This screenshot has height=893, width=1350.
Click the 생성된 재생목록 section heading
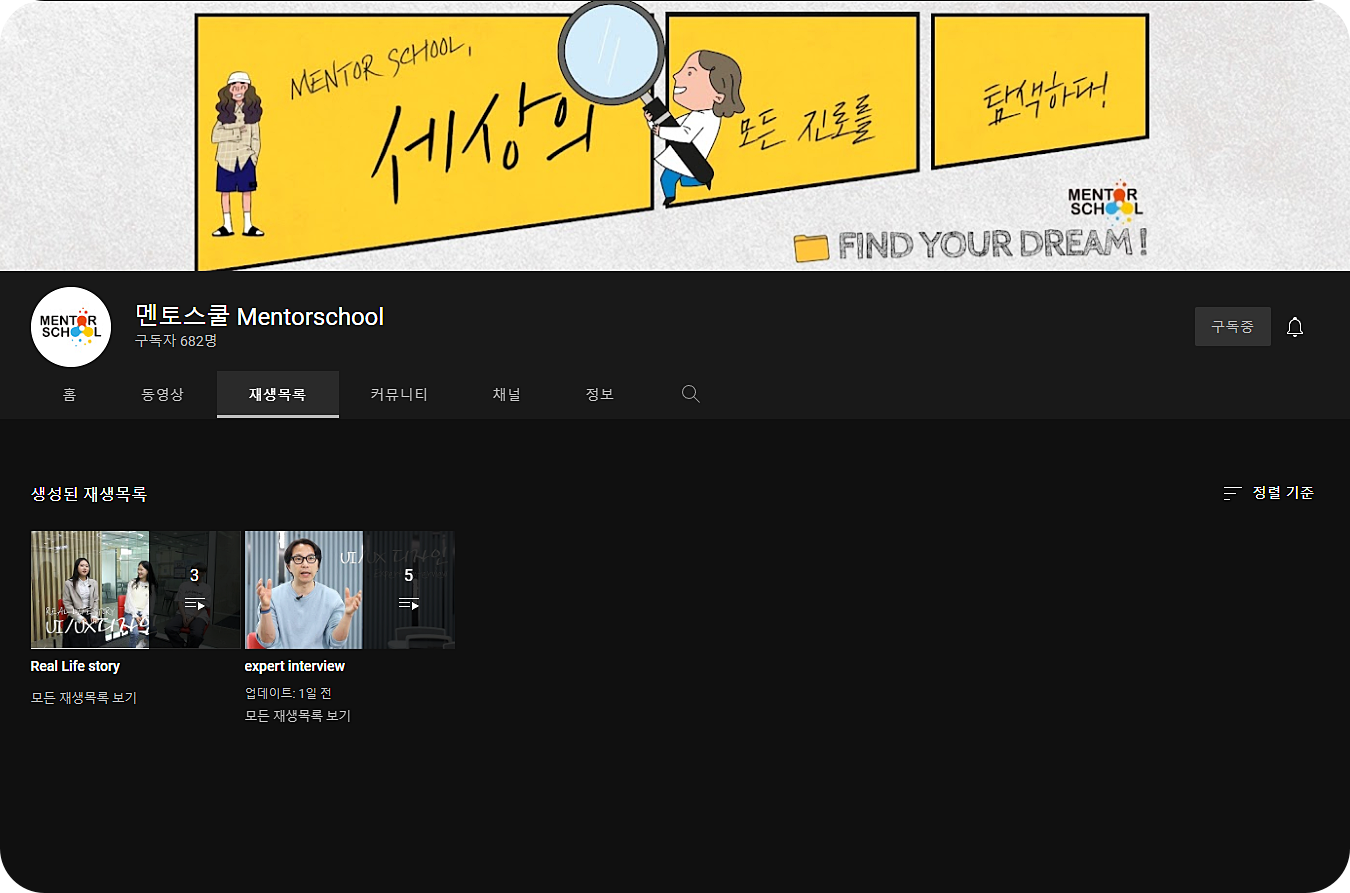coord(89,494)
